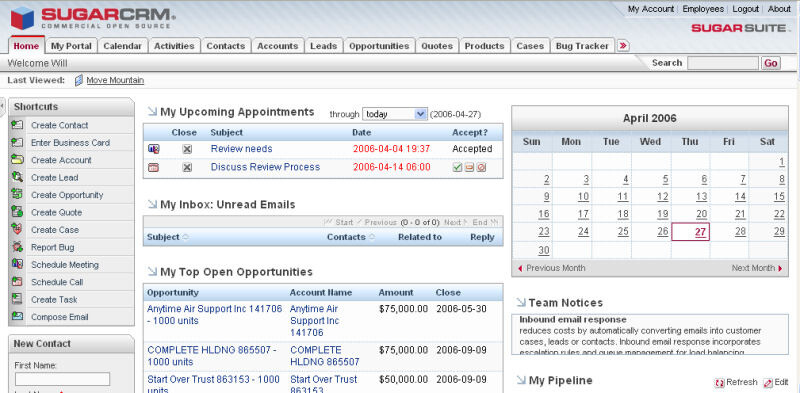Switch to the Quotes tab
This screenshot has height=393, width=800.
(x=437, y=46)
